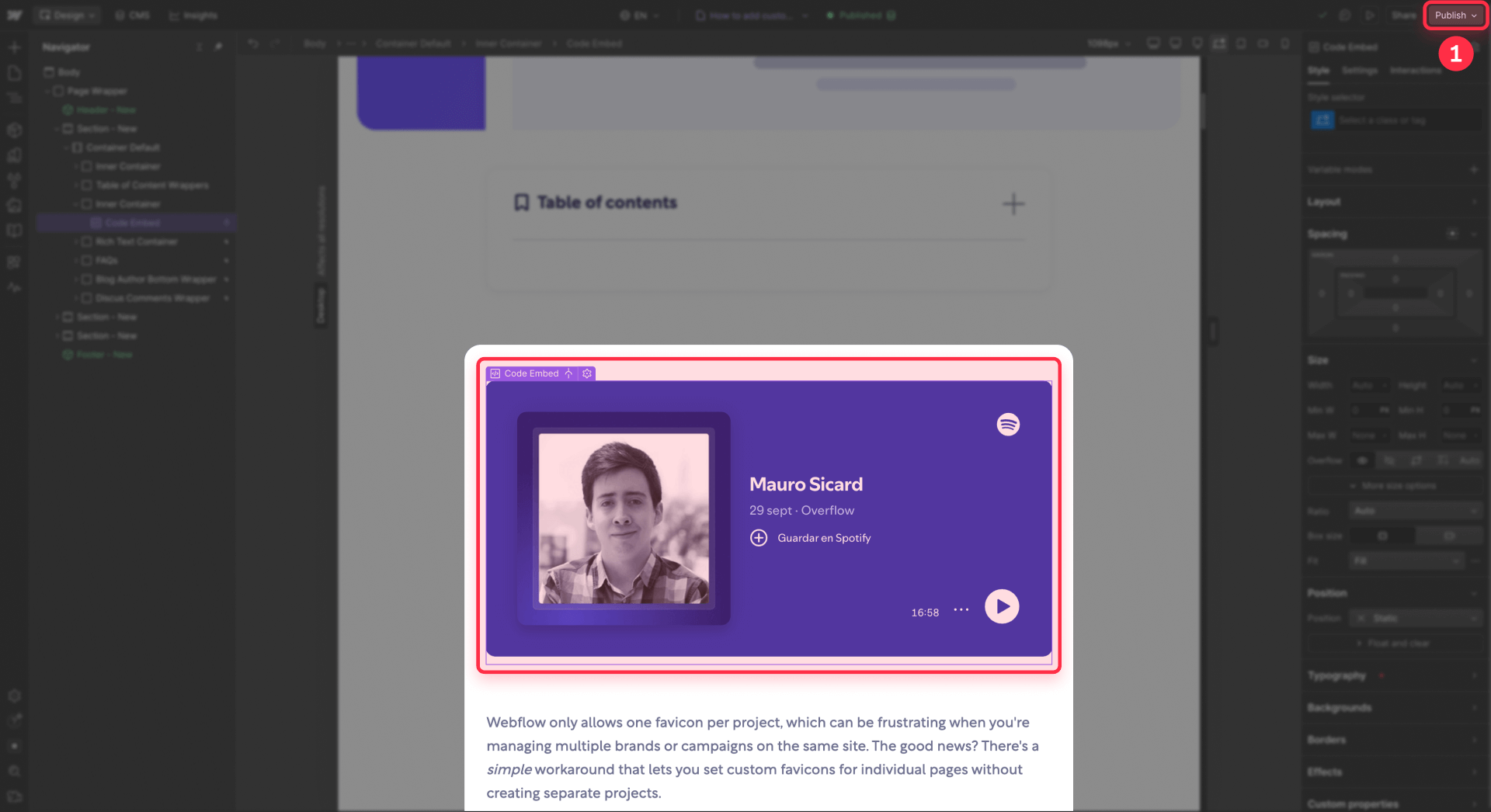Screen dimensions: 1491x812
Task: Open the Apps grid icon in left sidebar
Action: 14,262
